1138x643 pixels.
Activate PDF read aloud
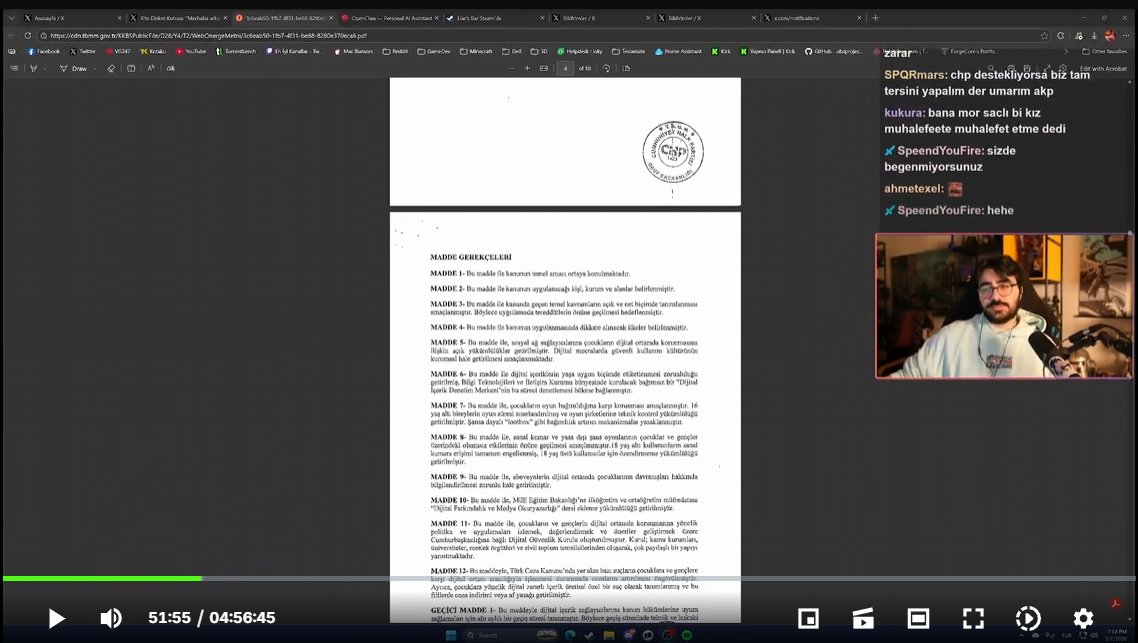point(151,68)
